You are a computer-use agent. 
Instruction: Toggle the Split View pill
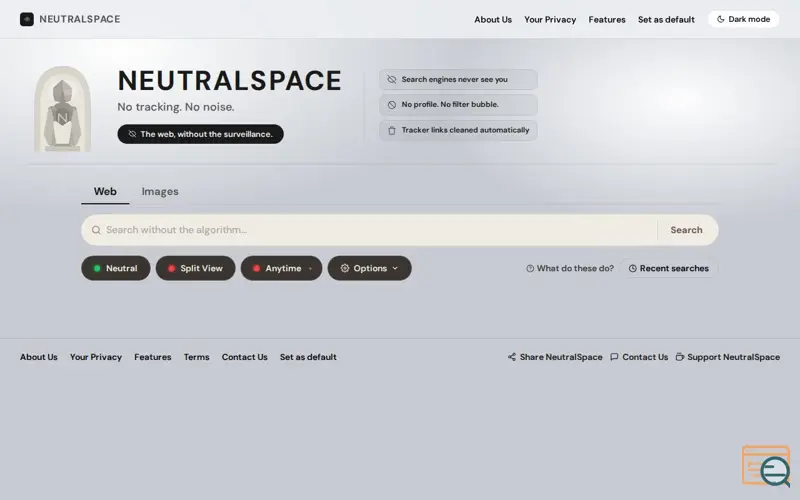(x=195, y=268)
